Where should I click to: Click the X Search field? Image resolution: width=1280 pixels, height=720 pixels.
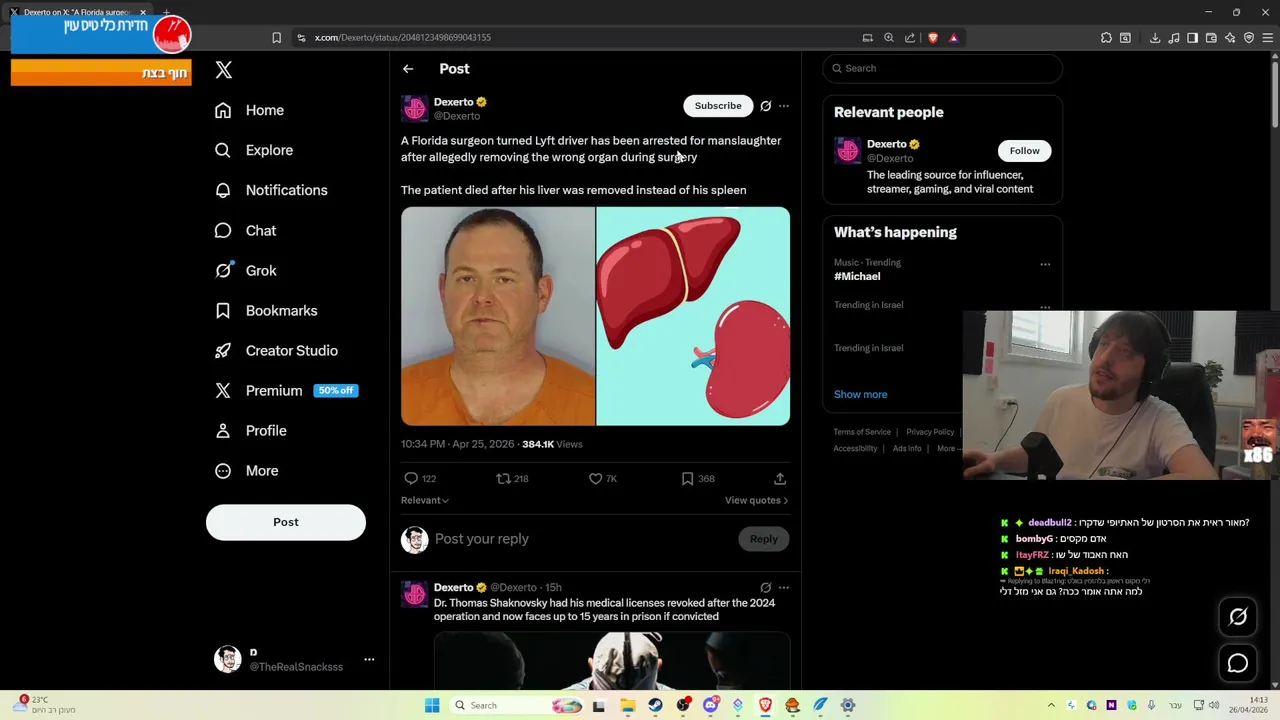point(942,68)
